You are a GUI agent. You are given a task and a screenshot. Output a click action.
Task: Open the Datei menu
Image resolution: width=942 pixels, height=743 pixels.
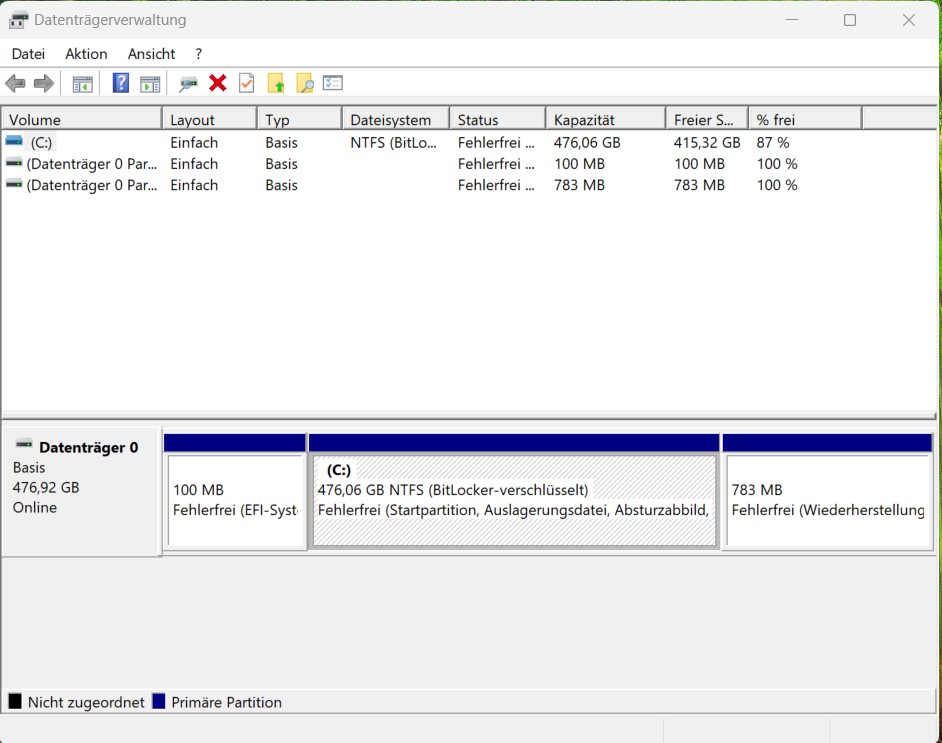[28, 54]
